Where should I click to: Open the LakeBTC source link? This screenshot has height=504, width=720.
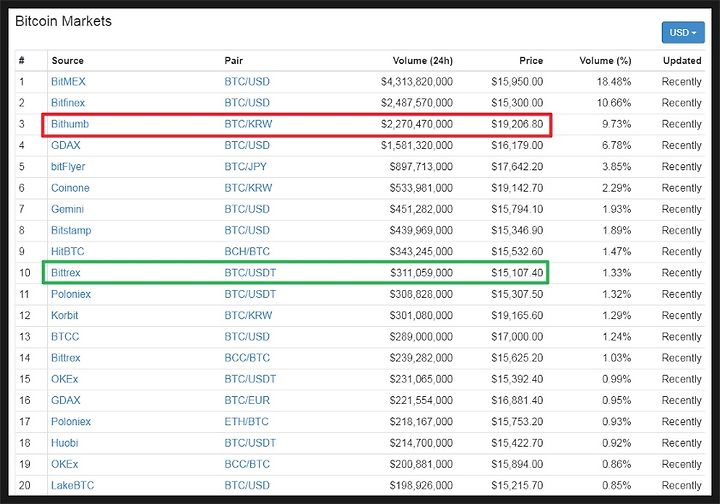coord(73,485)
